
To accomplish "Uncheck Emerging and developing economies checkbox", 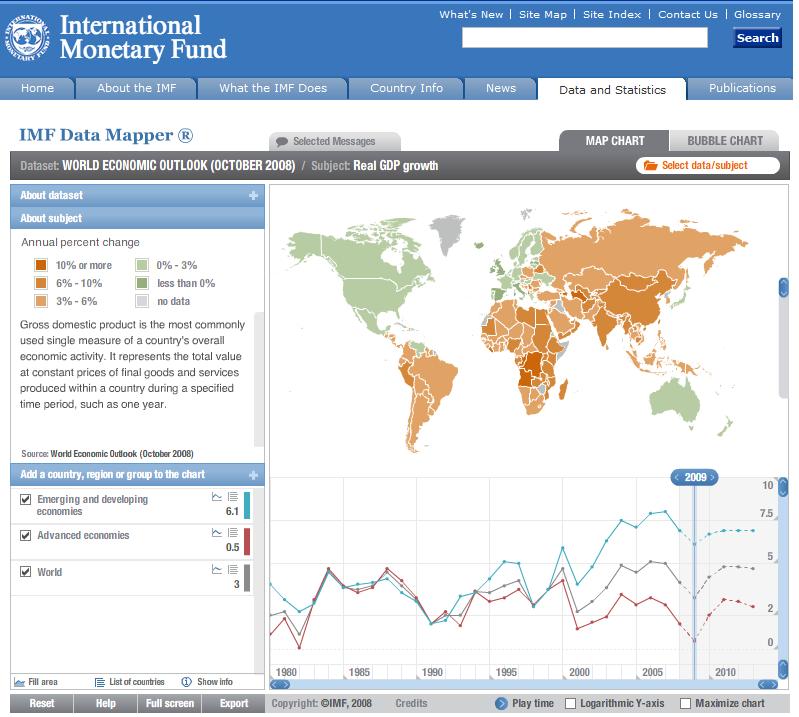I will tap(25, 499).
